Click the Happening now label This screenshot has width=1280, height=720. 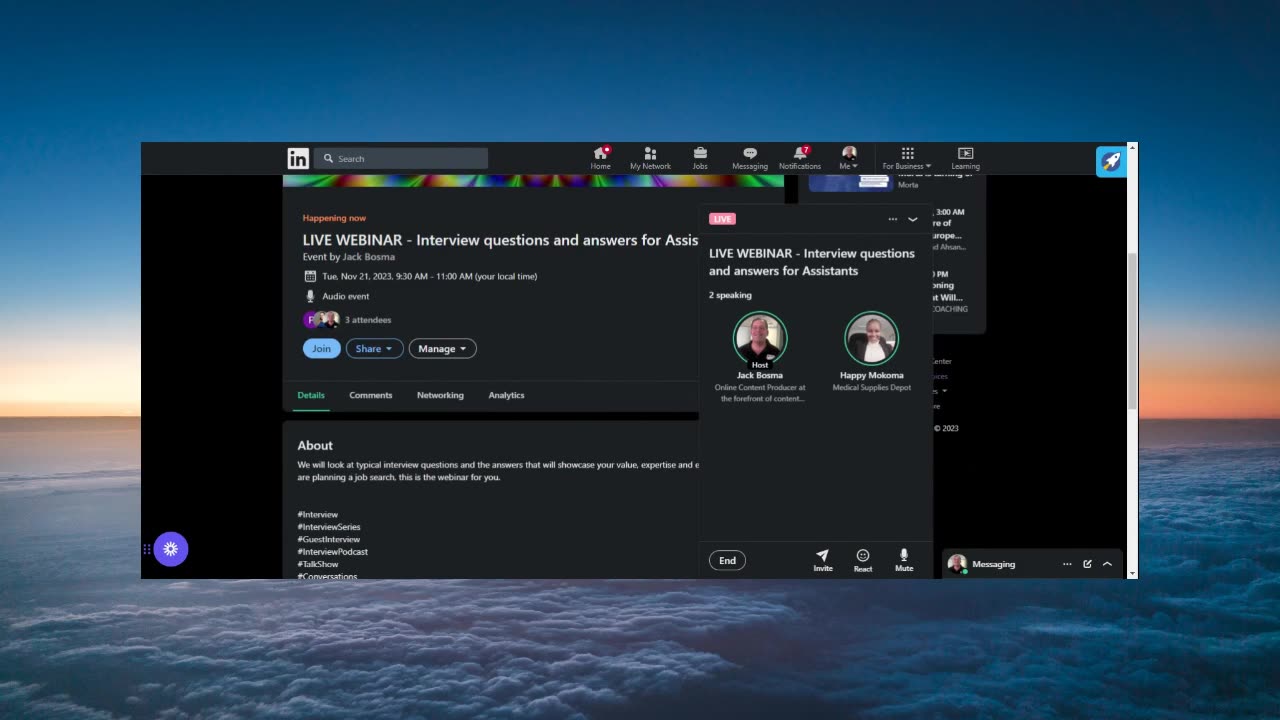(x=334, y=218)
